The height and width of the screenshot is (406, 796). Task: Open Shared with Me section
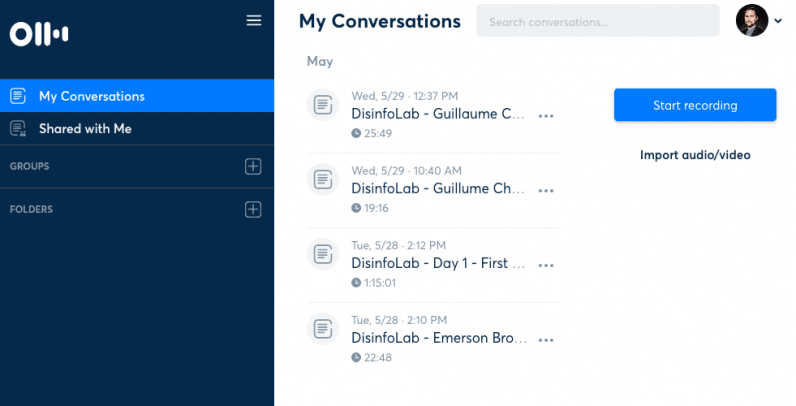(85, 128)
